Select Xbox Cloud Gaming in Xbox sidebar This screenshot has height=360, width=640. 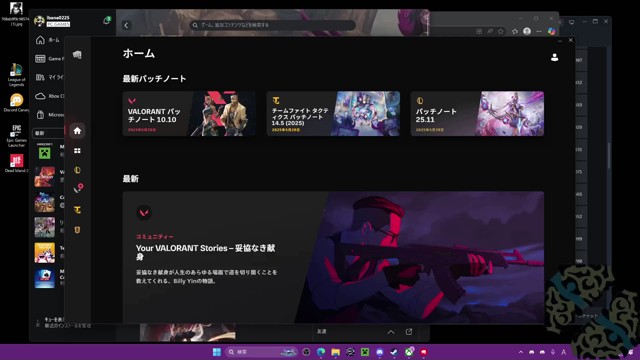click(49, 96)
